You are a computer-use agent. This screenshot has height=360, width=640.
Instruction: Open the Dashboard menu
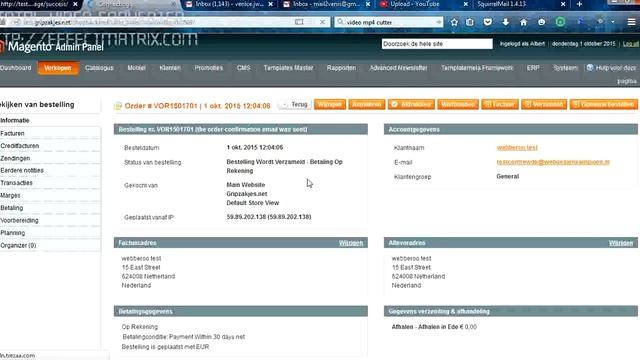(x=16, y=68)
